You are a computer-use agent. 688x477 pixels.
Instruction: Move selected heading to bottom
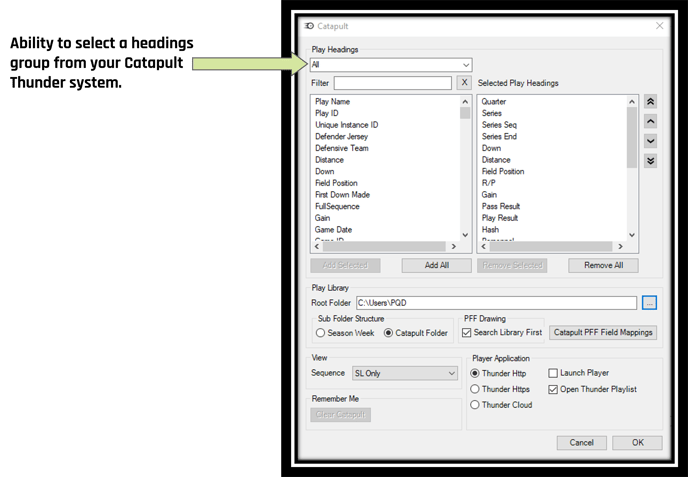650,161
